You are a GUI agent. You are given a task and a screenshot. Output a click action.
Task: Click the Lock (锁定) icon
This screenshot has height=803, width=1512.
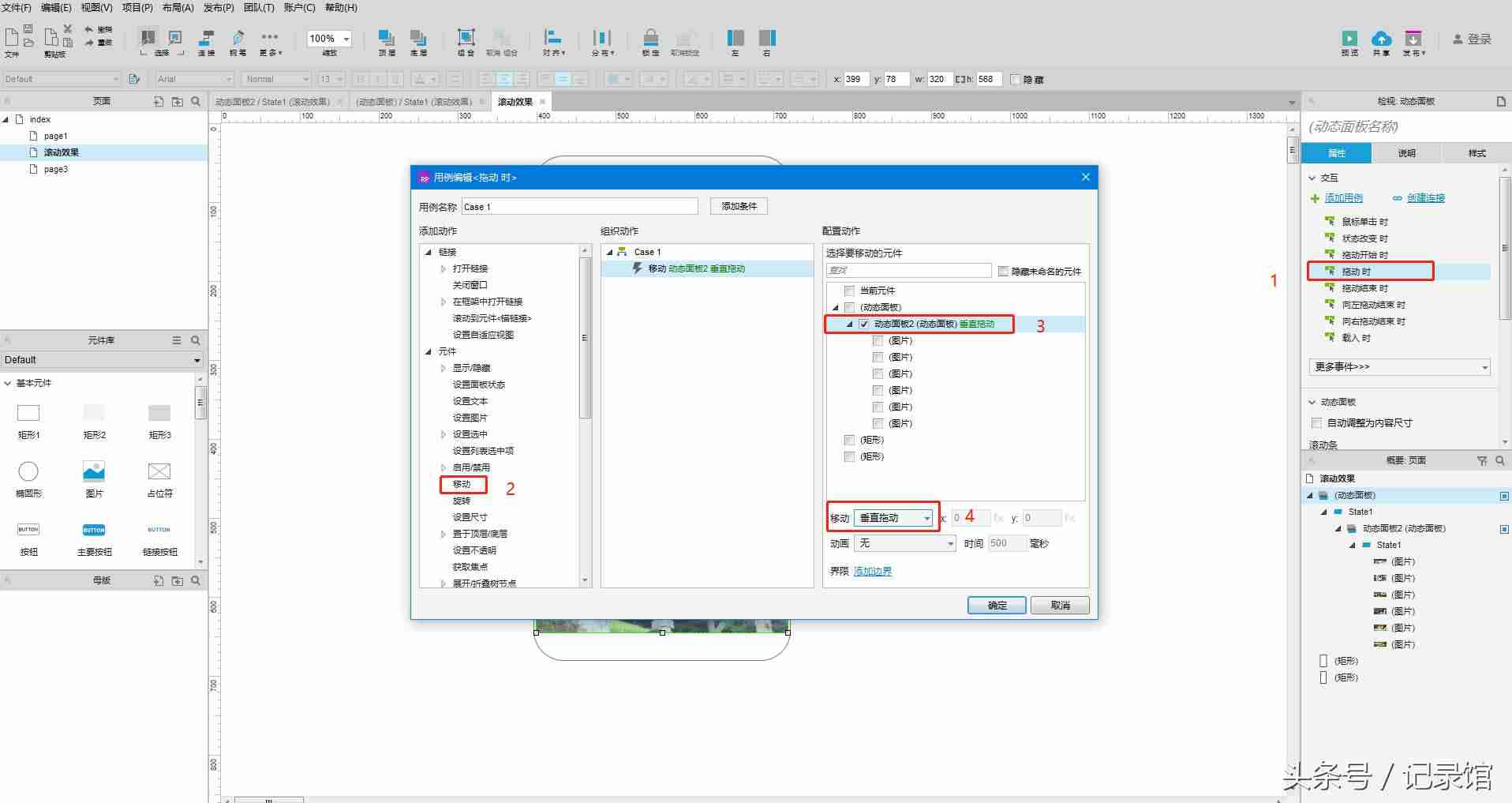click(x=650, y=38)
